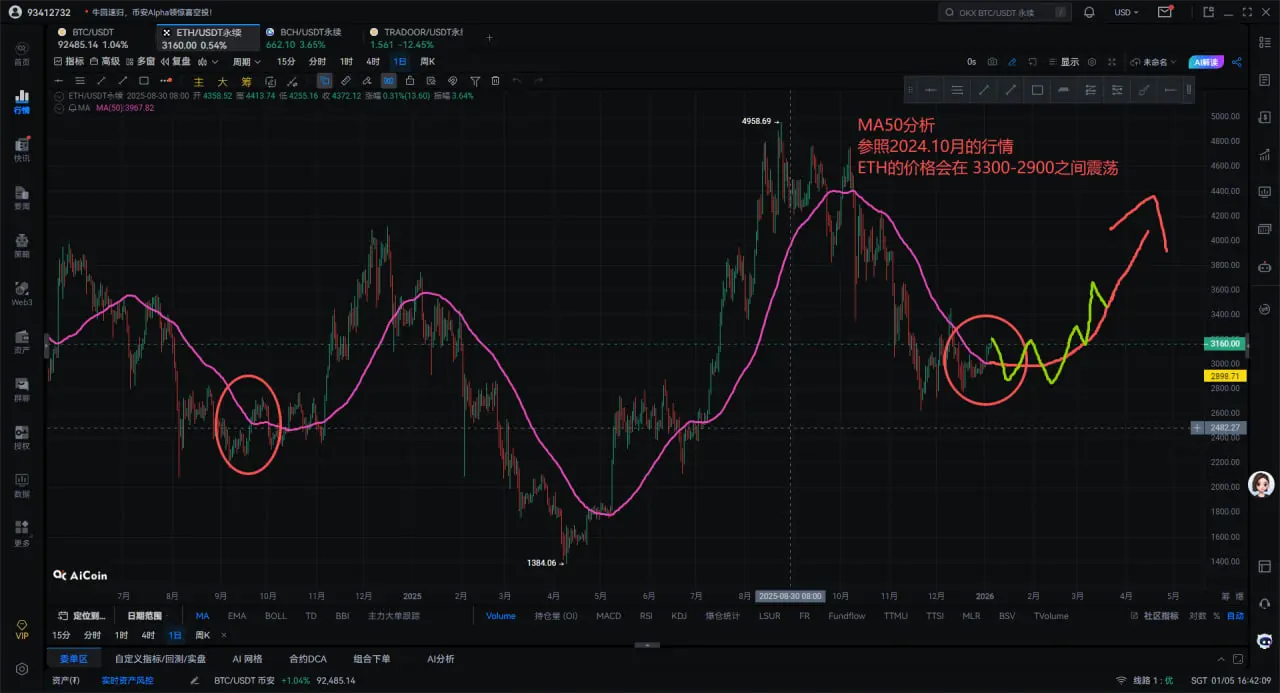
Task: Toggle the MACD sub-indicator
Action: [x=608, y=616]
